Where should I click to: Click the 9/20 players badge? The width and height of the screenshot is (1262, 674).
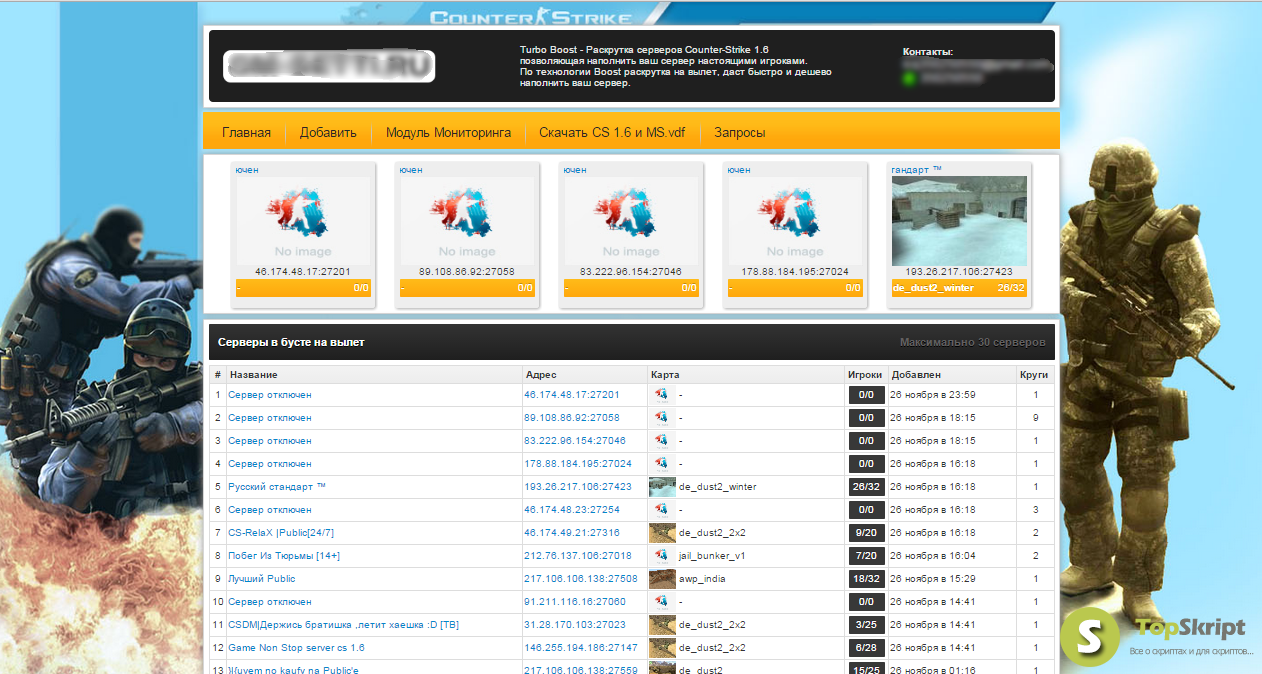(866, 533)
